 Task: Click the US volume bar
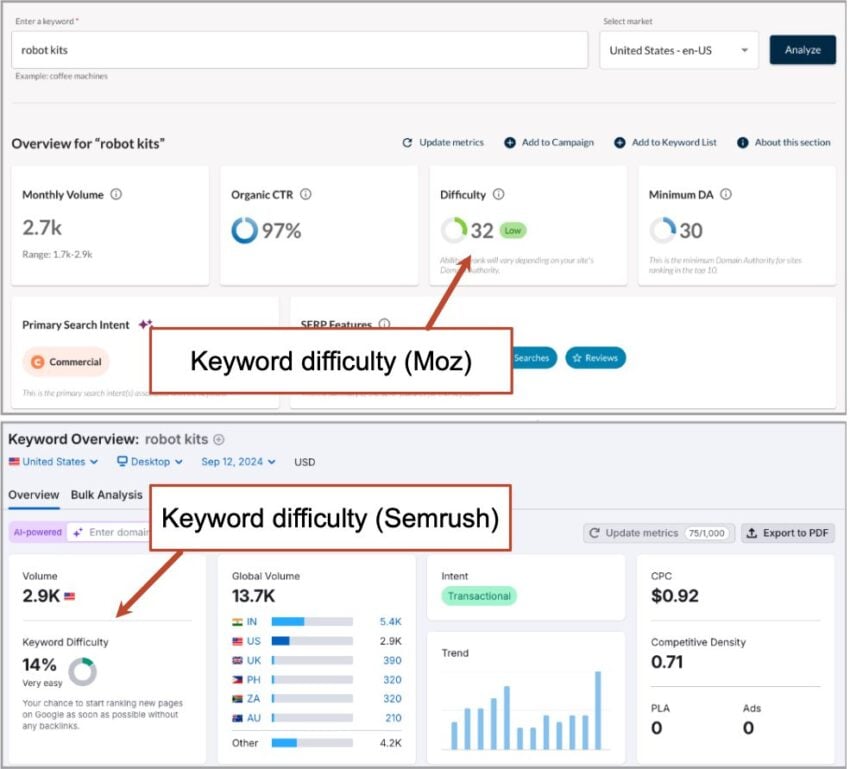312,642
